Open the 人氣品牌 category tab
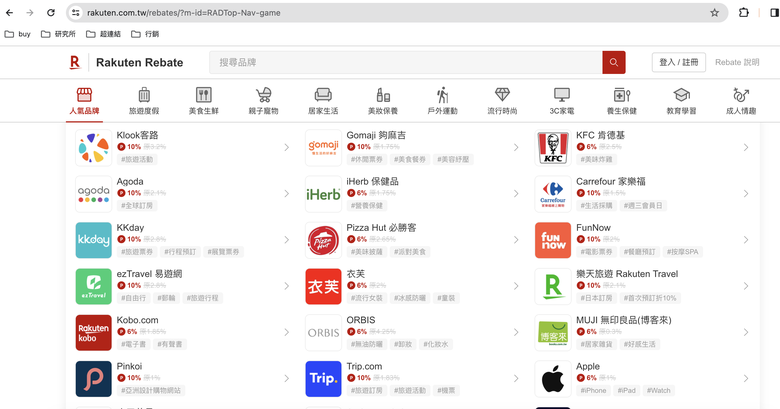This screenshot has width=780, height=409. [84, 101]
